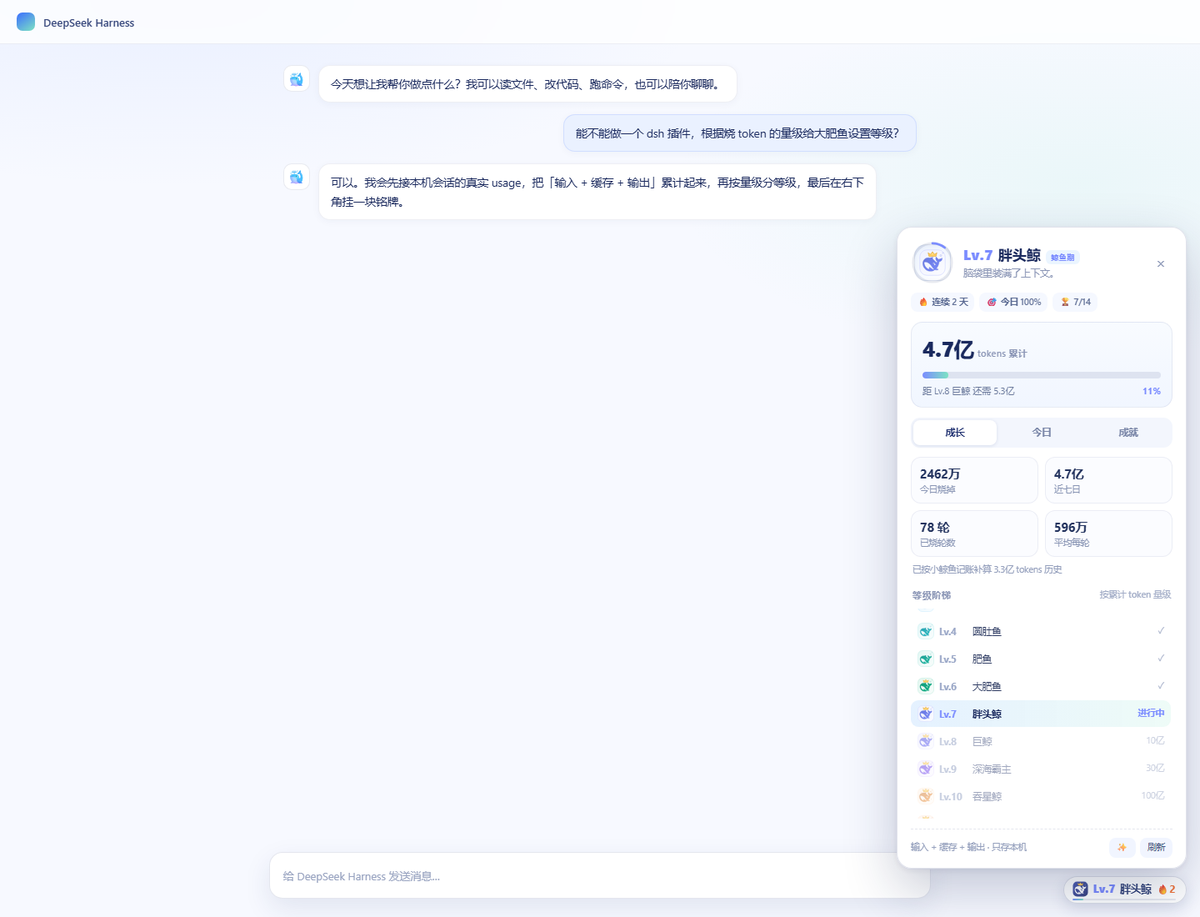Click the 大肥鱼 level name

click(x=986, y=687)
